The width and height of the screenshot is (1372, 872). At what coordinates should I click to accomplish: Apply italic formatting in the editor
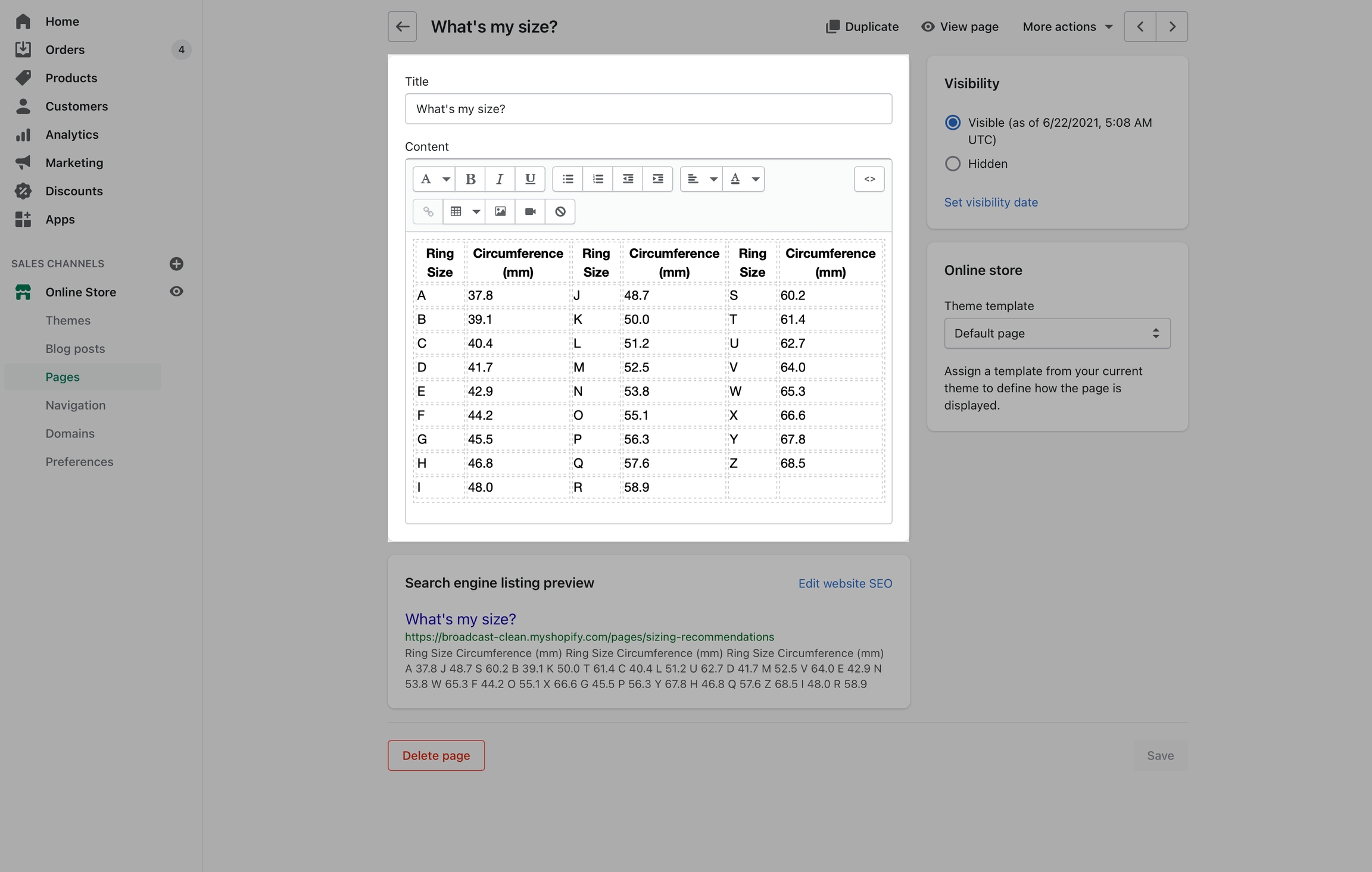coord(500,179)
